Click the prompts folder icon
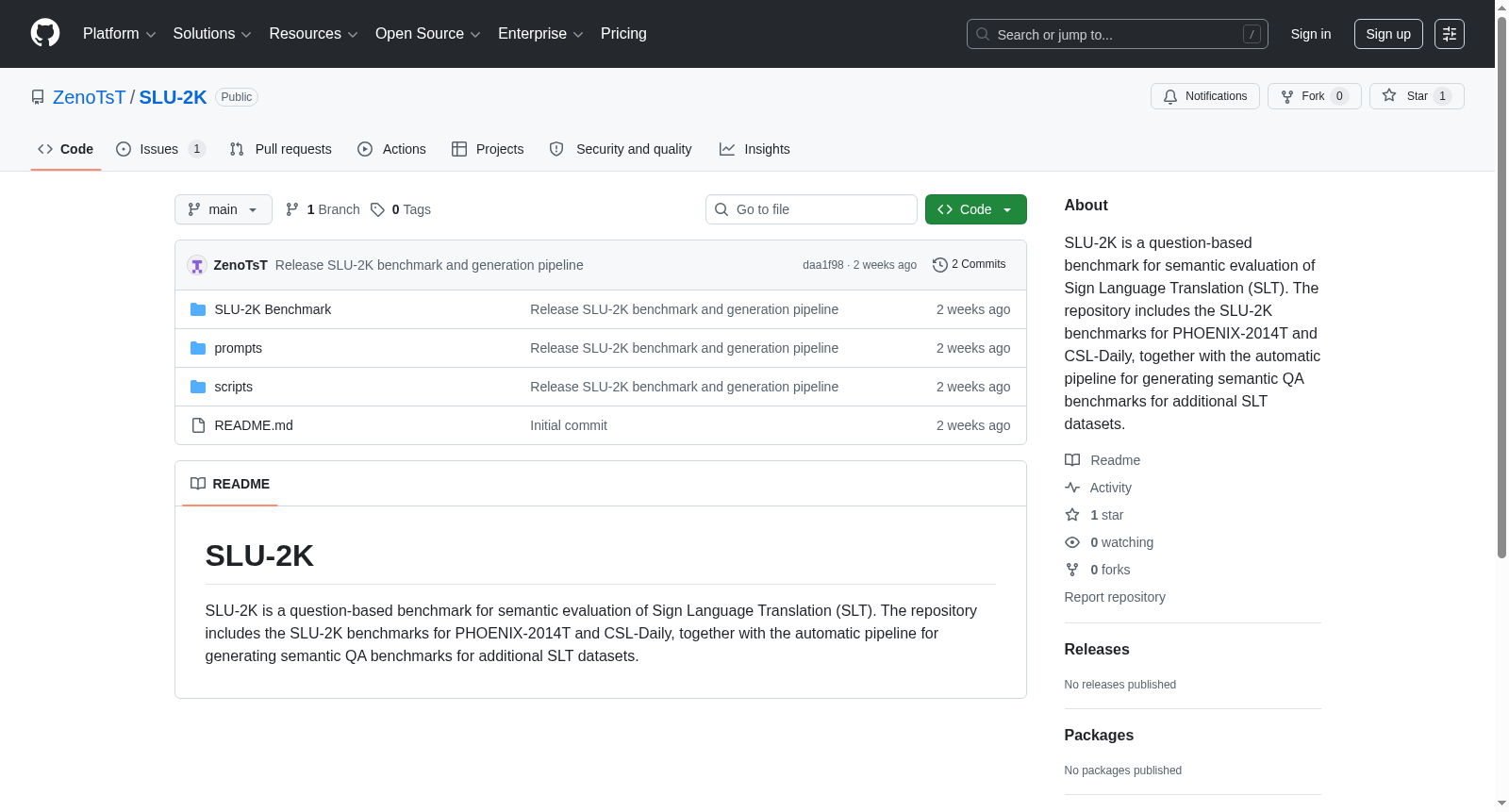1509x812 pixels. [198, 348]
